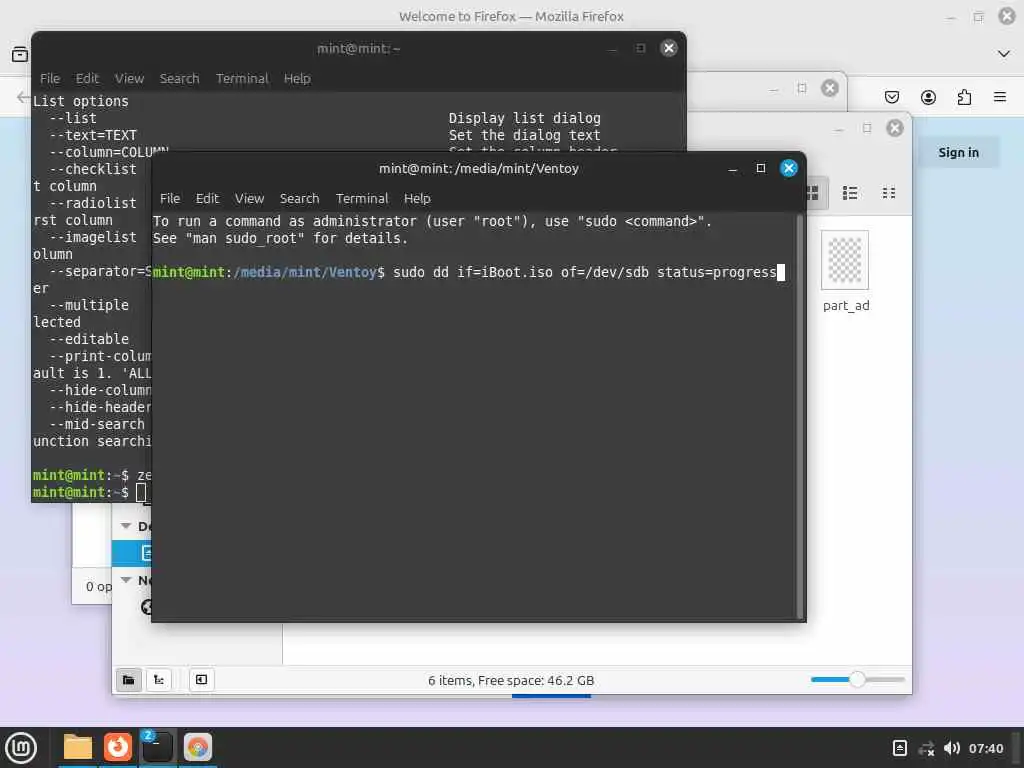Open File menu in the mint@mint:~ terminal
Viewport: 1024px width, 768px height.
point(50,78)
